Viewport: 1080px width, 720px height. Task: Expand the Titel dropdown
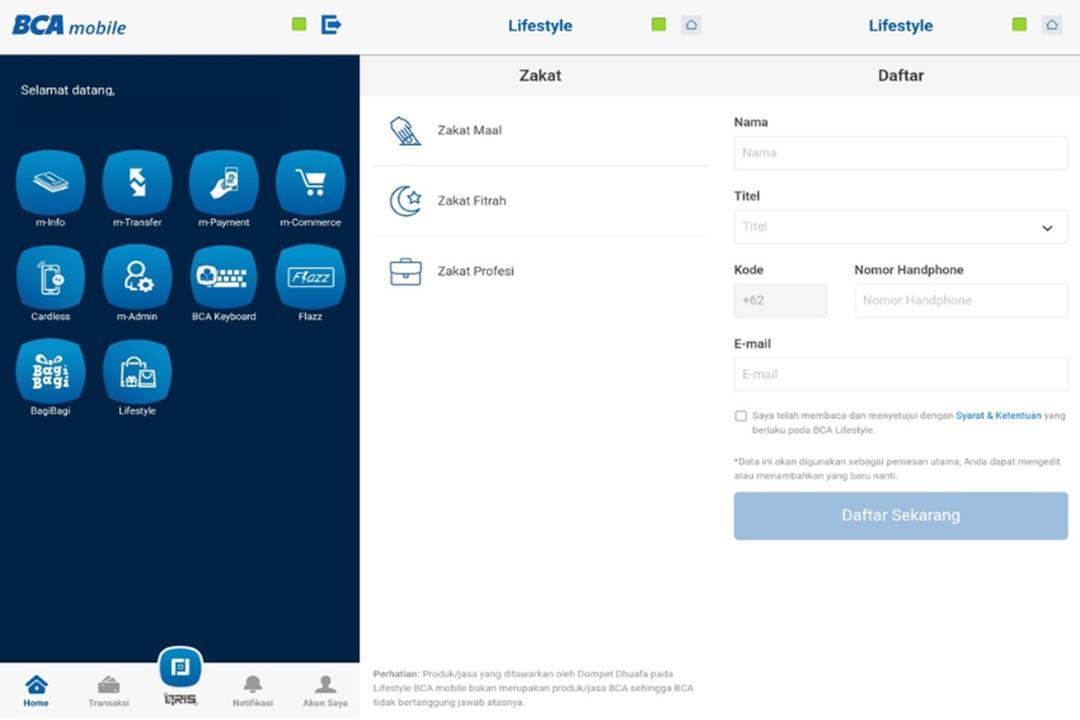click(901, 227)
